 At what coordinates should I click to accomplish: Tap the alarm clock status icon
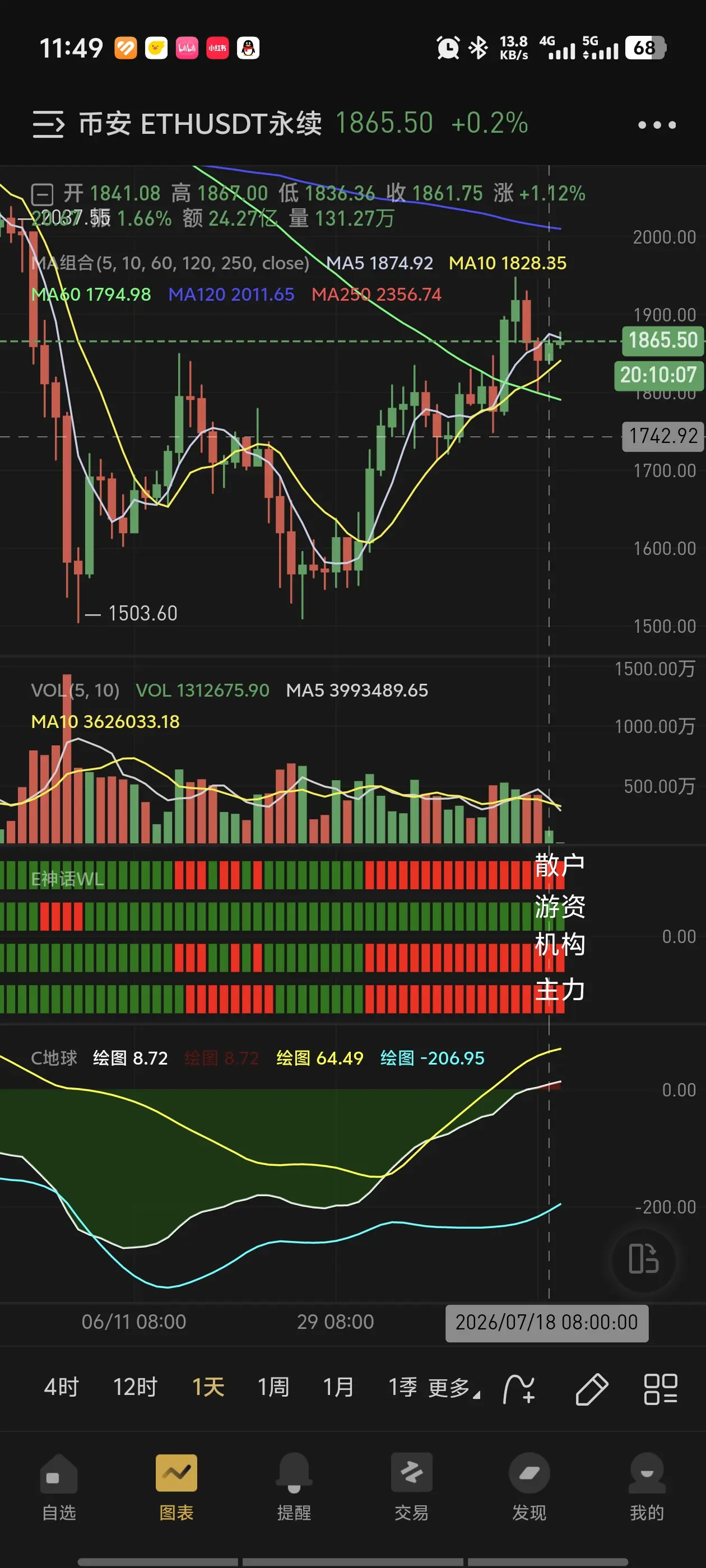pos(448,48)
